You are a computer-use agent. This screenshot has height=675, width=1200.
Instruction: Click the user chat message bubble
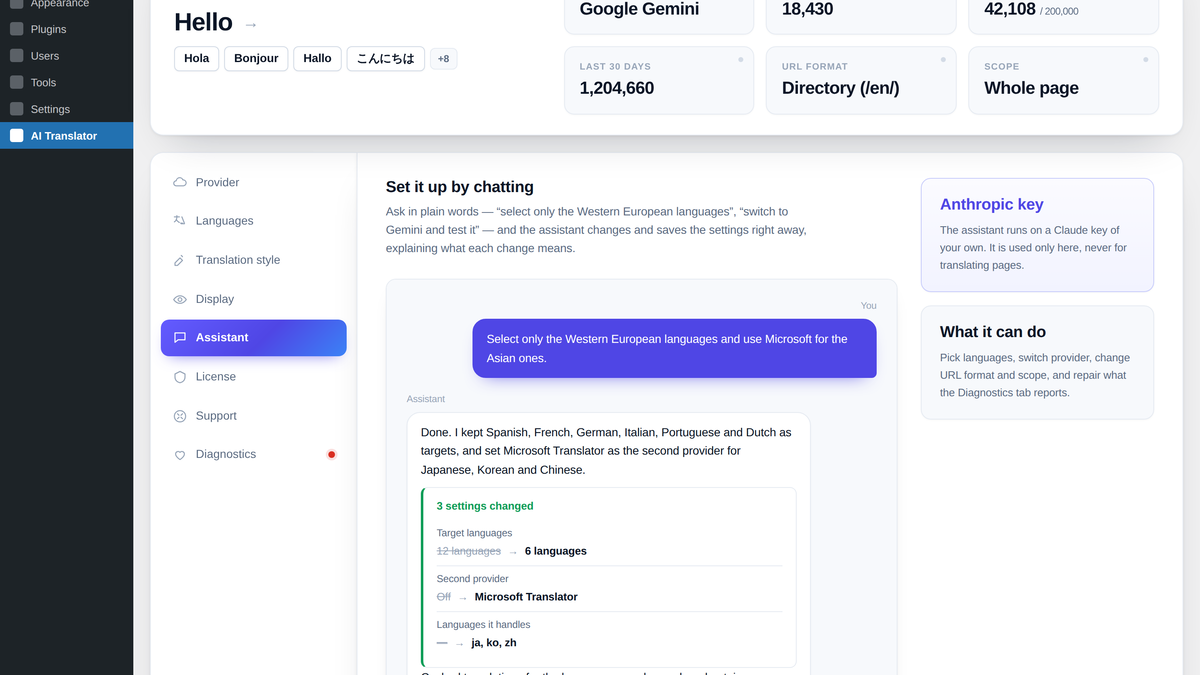674,348
